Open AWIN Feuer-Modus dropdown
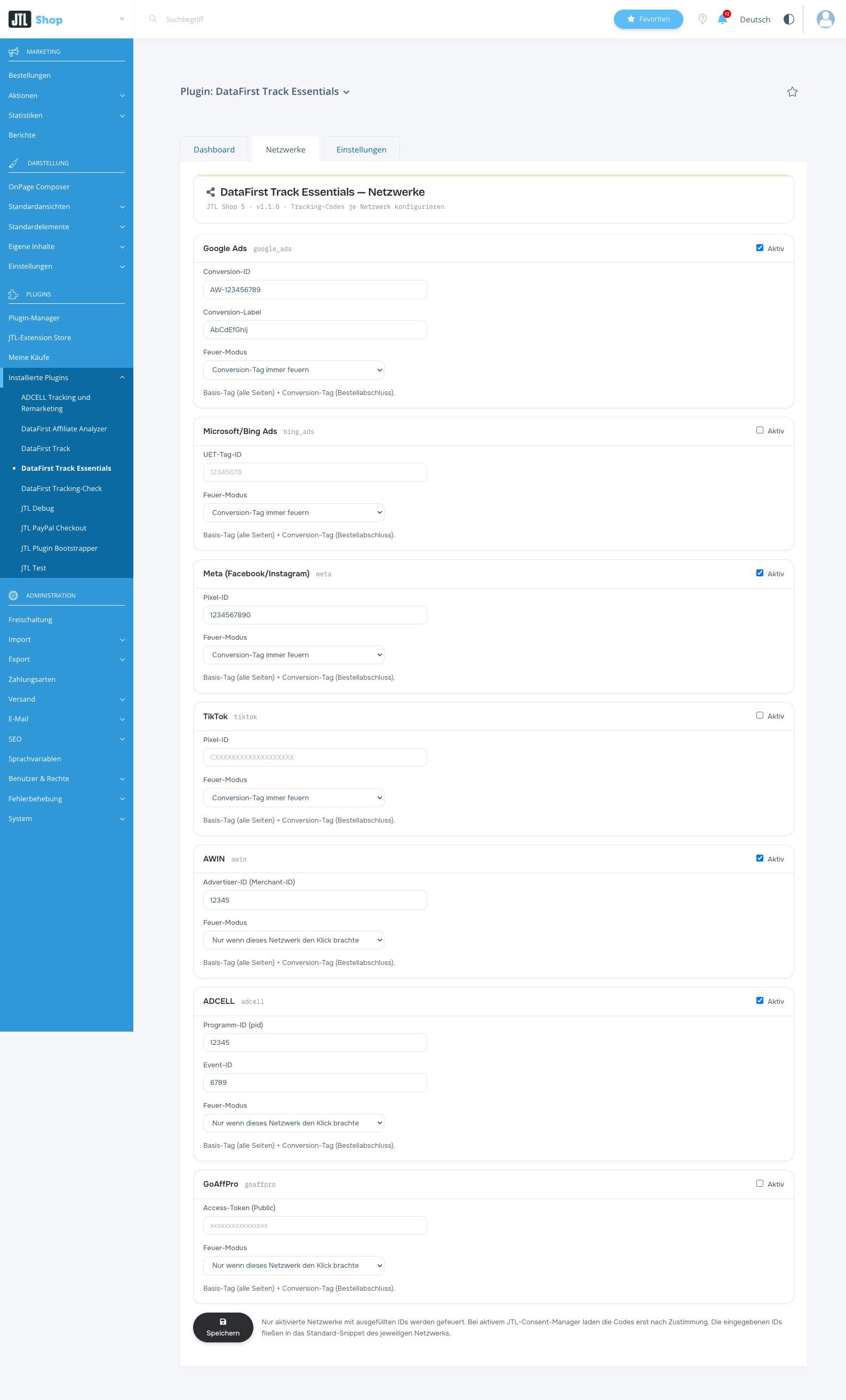Screen dimensions: 846x1400 coord(293,940)
